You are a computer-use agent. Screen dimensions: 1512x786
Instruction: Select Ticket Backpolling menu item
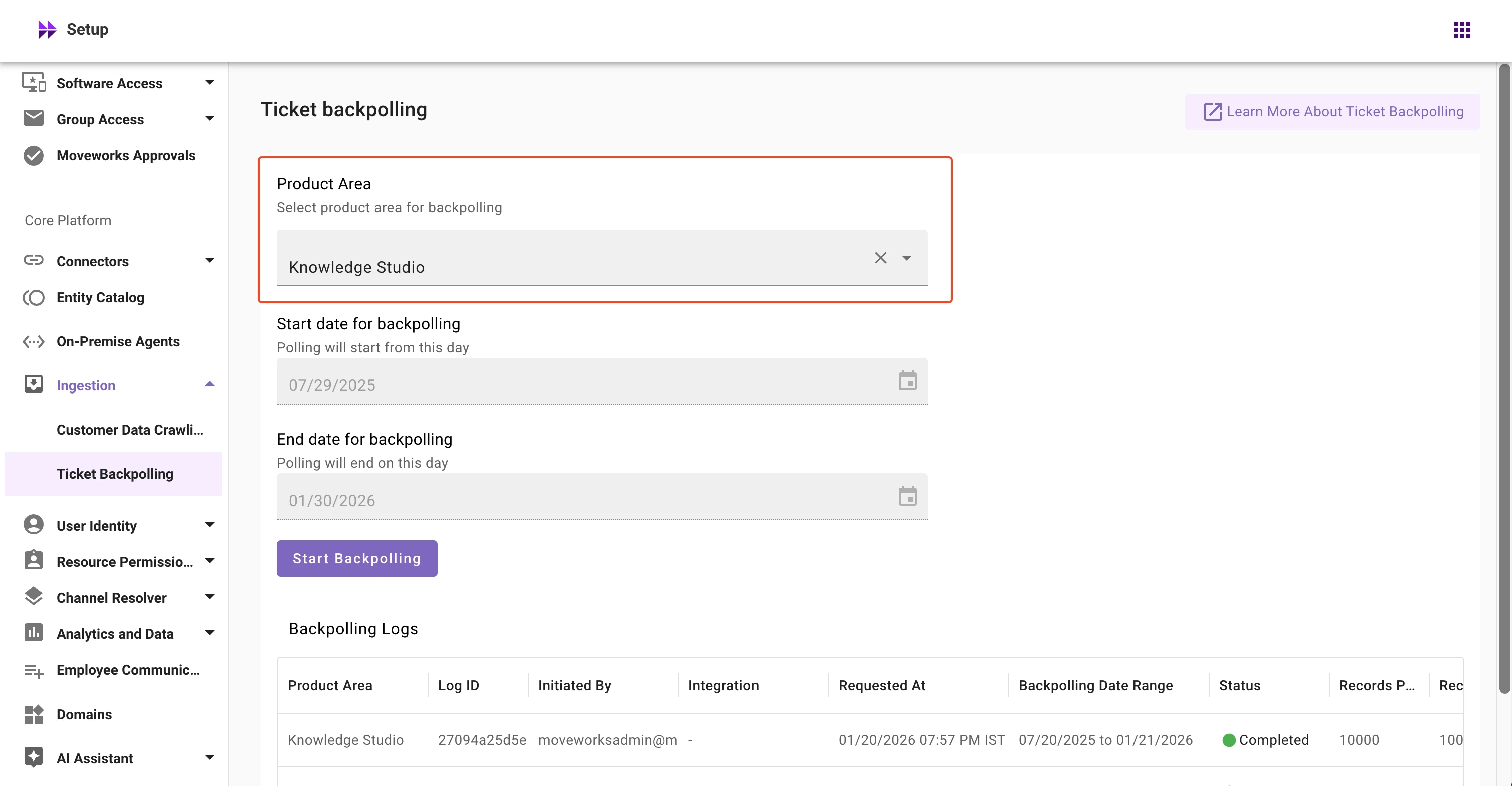(x=115, y=474)
